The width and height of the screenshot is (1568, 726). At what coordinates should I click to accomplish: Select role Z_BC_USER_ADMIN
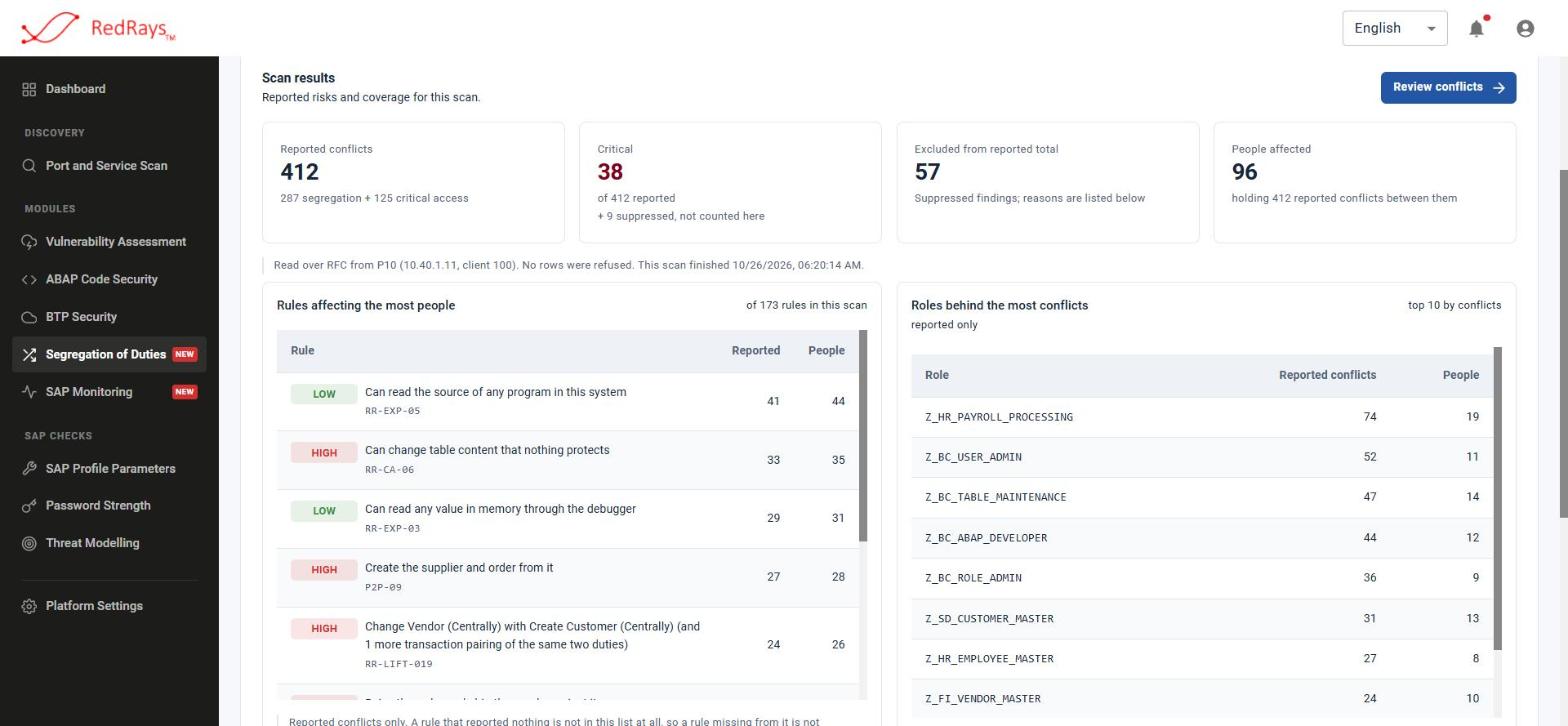(x=1202, y=457)
